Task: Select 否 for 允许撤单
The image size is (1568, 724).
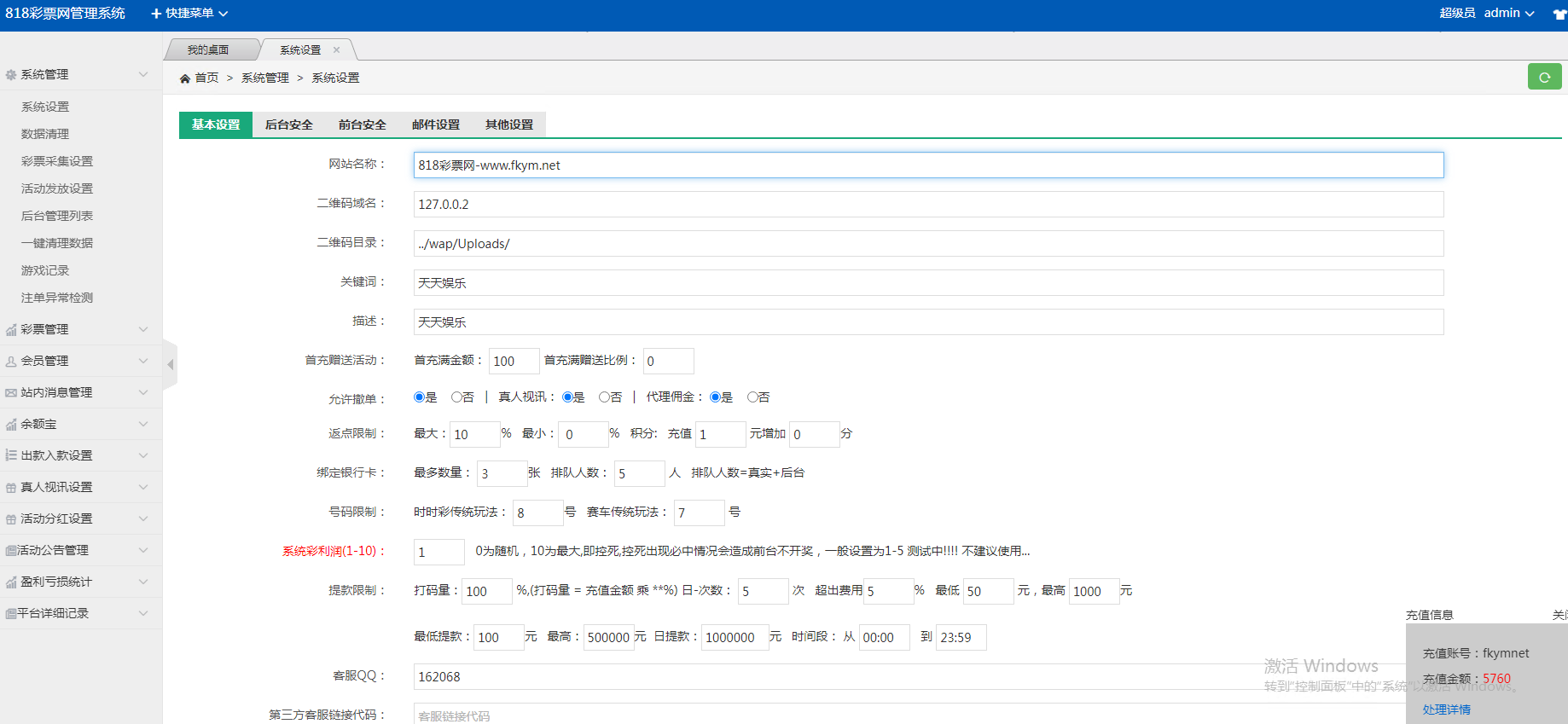Action: (x=456, y=397)
